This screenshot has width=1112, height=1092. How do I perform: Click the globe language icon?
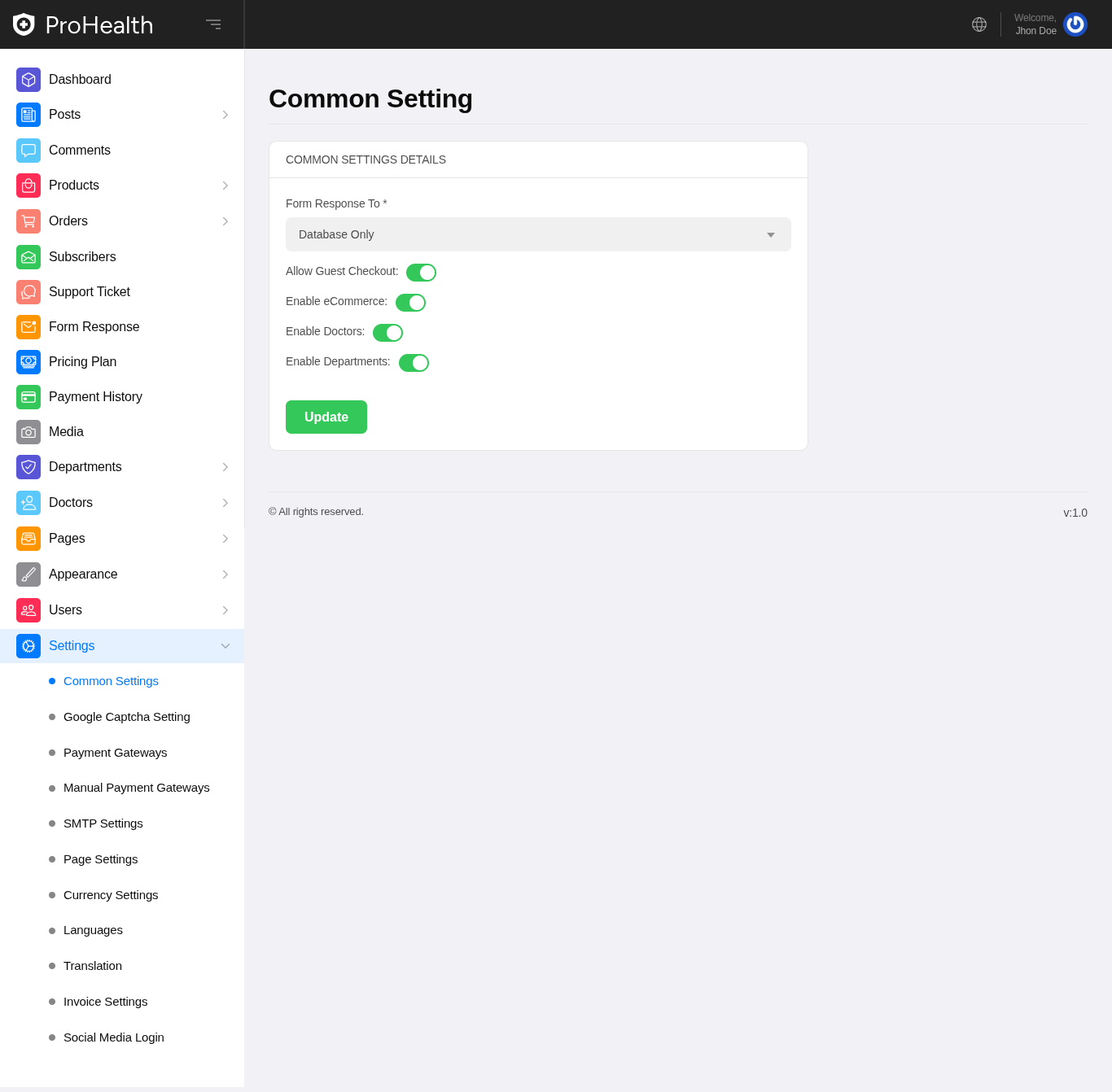978,24
